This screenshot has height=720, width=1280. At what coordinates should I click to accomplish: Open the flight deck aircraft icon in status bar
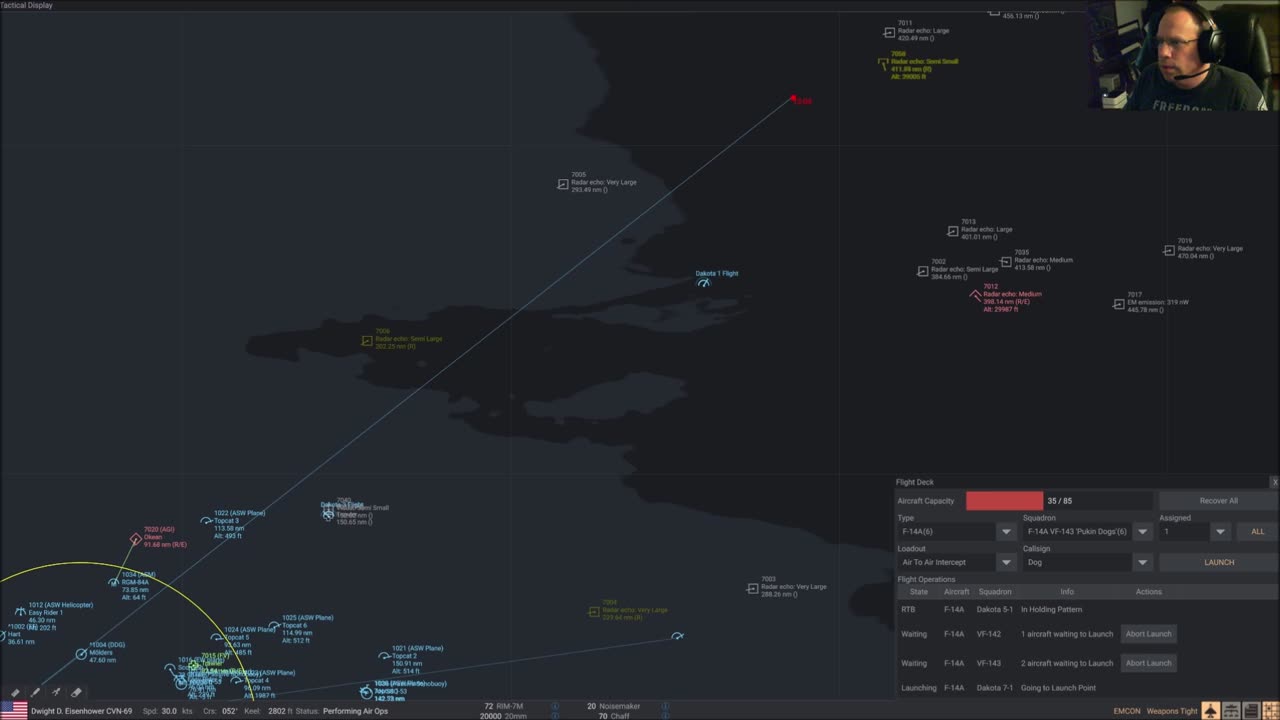click(x=1210, y=711)
